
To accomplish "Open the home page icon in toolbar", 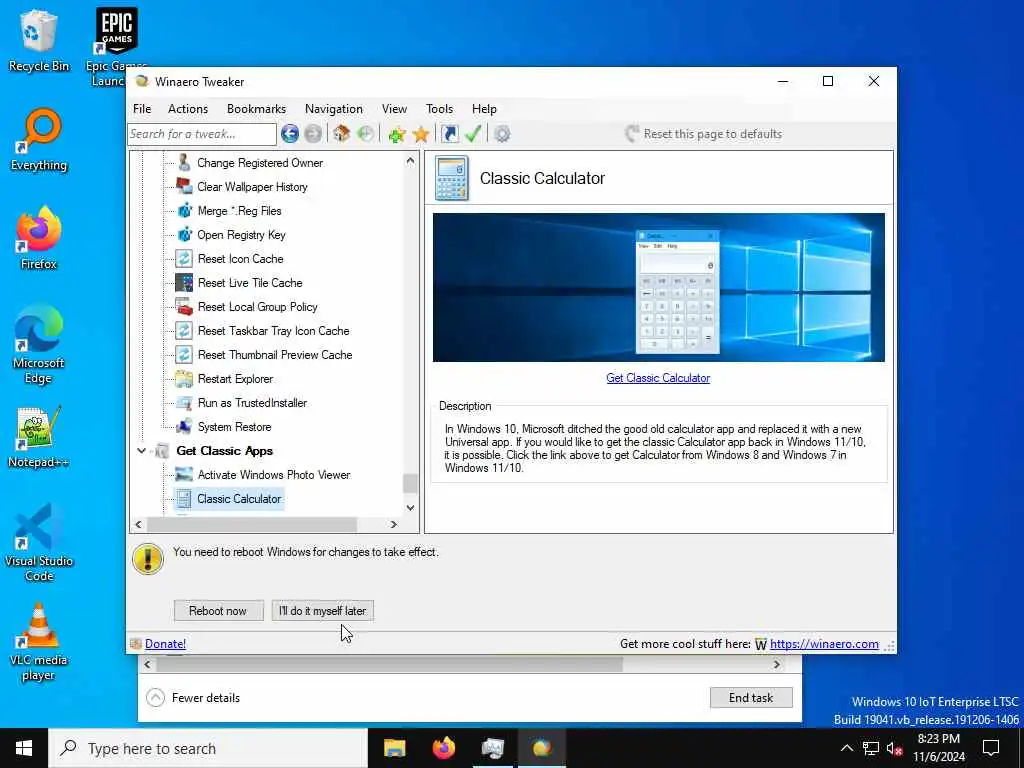I will (x=342, y=134).
